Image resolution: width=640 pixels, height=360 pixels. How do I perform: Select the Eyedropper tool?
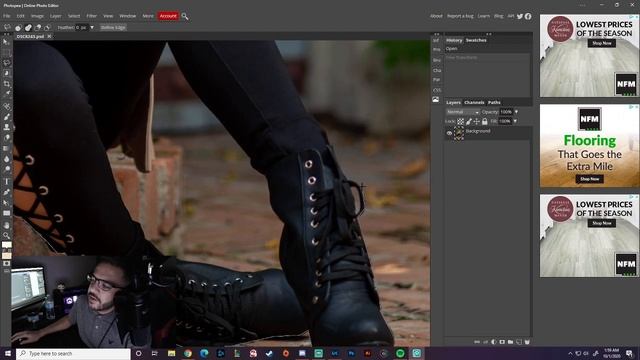[6, 93]
